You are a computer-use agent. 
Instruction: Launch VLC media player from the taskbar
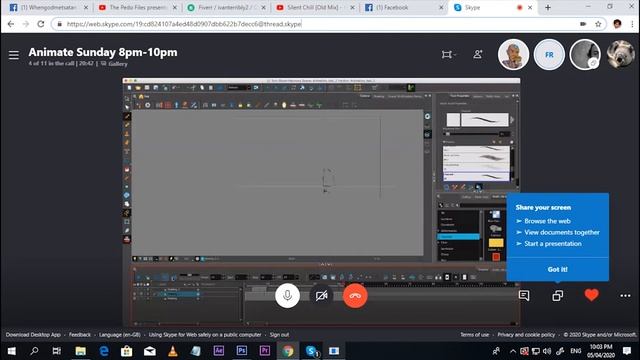pos(173,351)
